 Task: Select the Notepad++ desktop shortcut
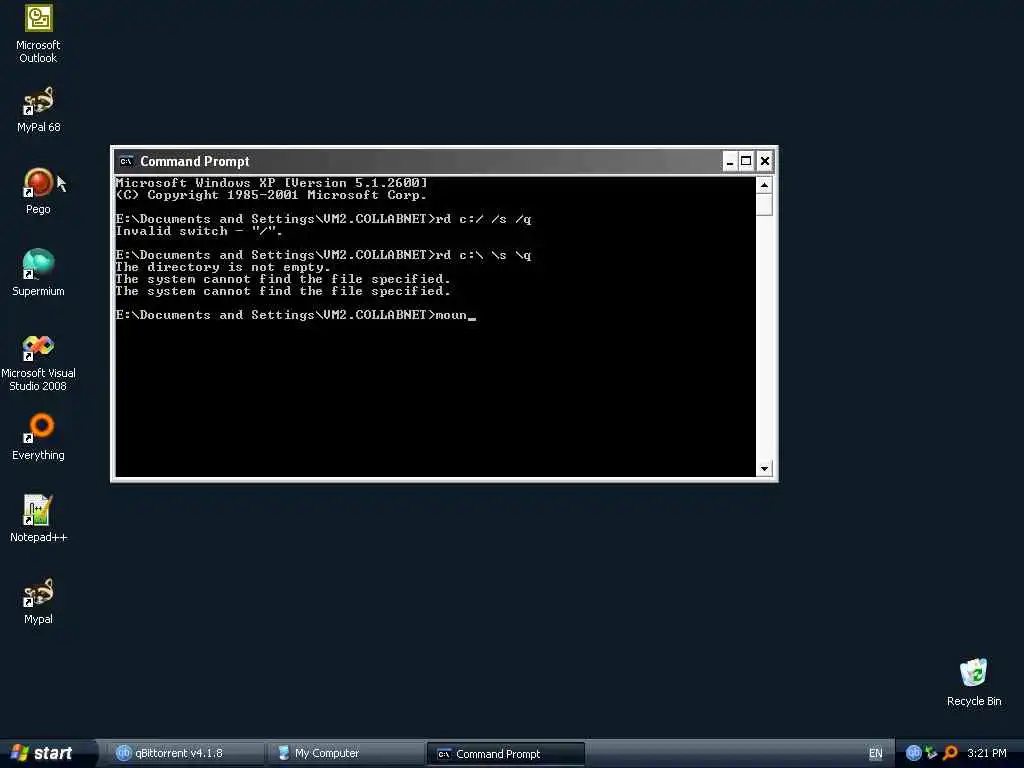coord(38,519)
